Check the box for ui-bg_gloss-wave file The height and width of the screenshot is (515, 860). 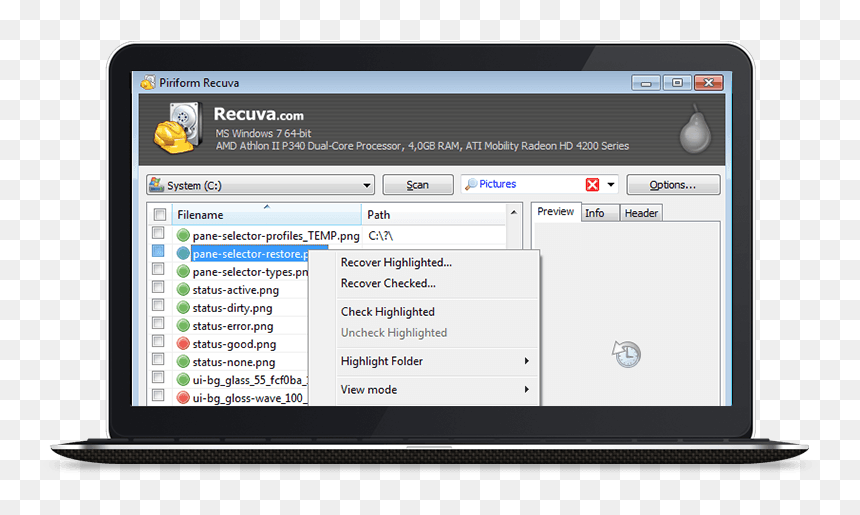158,395
